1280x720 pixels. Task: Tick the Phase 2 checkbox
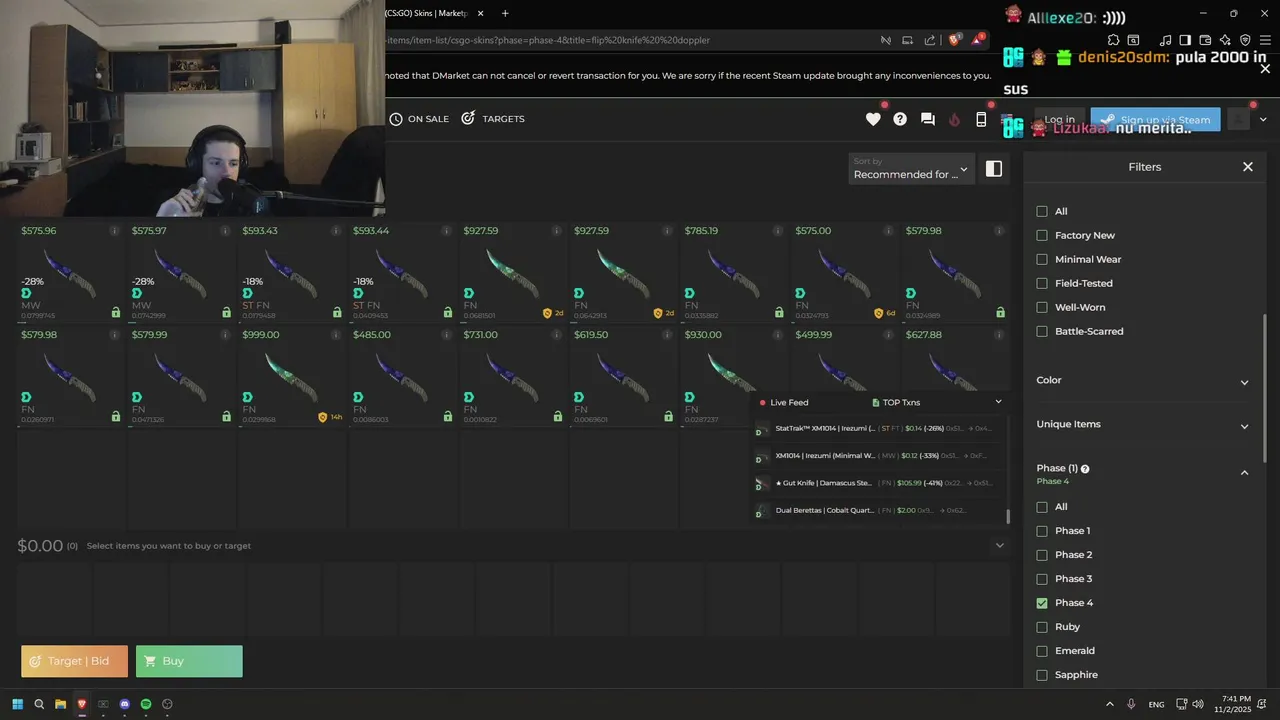pos(1042,555)
